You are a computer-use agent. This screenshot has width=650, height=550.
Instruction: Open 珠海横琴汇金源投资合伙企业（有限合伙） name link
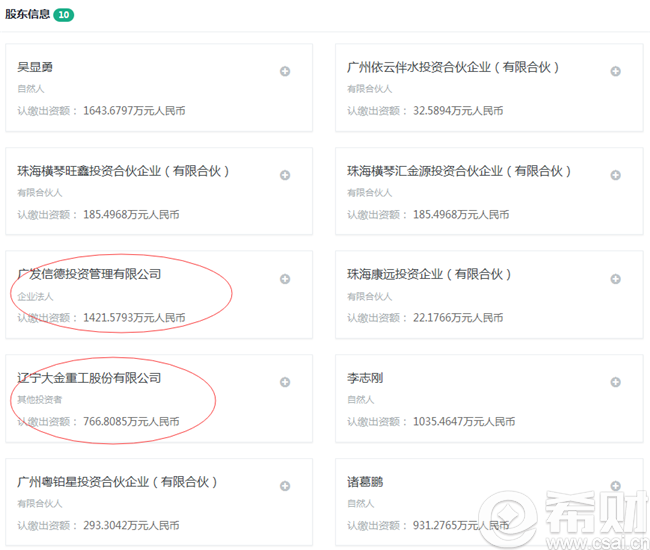[x=459, y=171]
